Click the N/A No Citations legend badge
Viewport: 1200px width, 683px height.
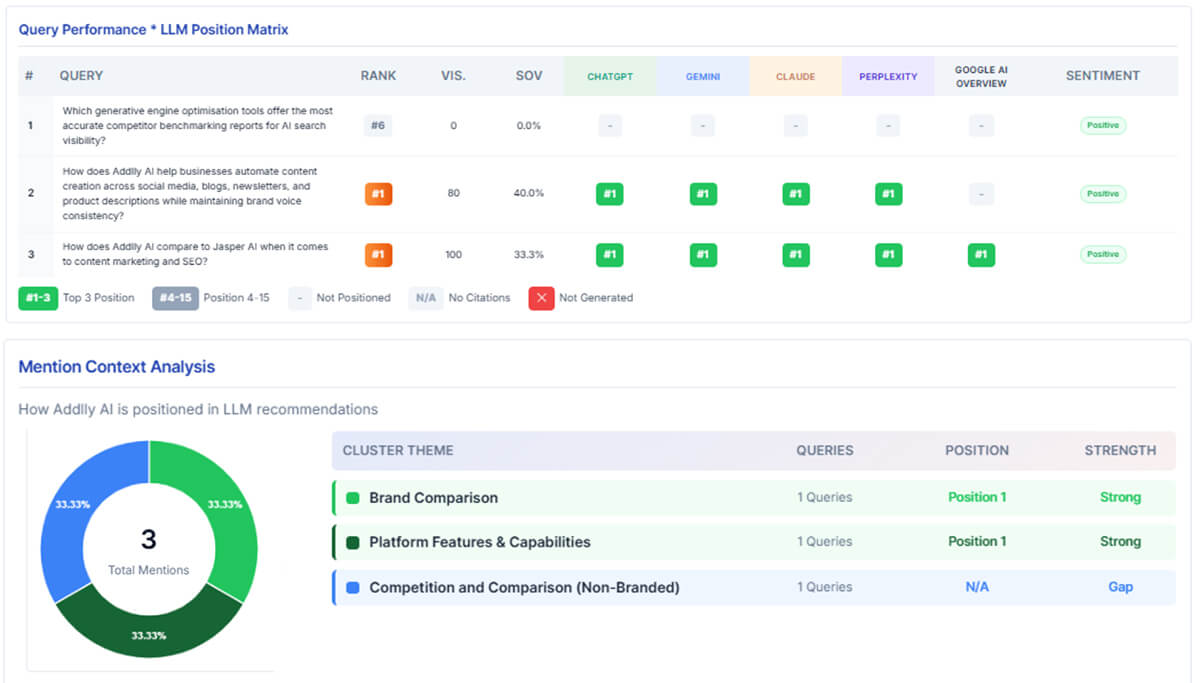point(426,297)
